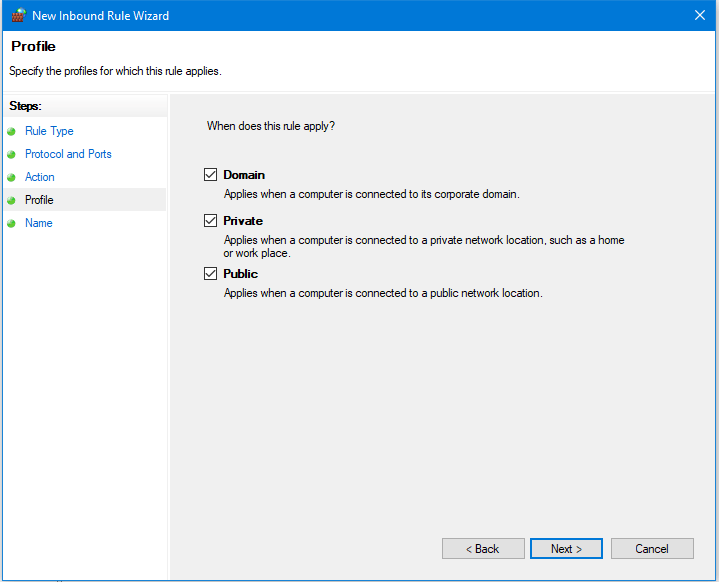The height and width of the screenshot is (582, 719).
Task: Close the New Inbound Rule Wizard window
Action: [700, 15]
